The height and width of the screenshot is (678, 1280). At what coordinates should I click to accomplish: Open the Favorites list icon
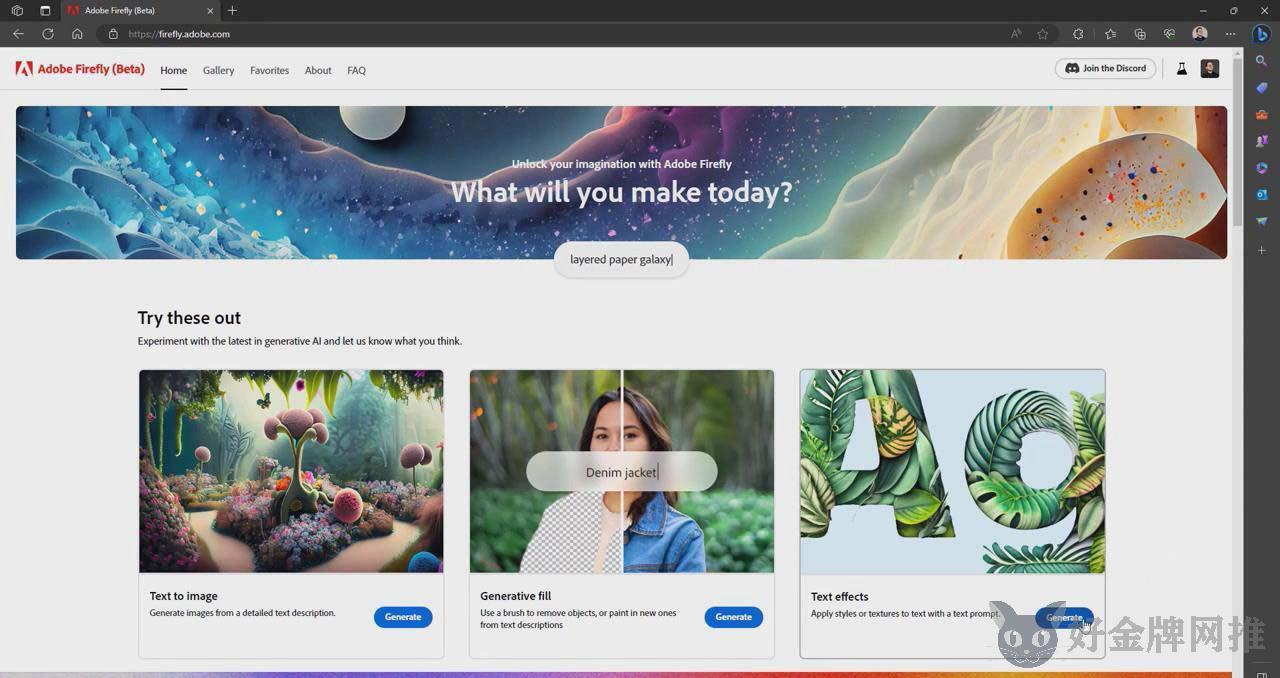[x=1111, y=34]
